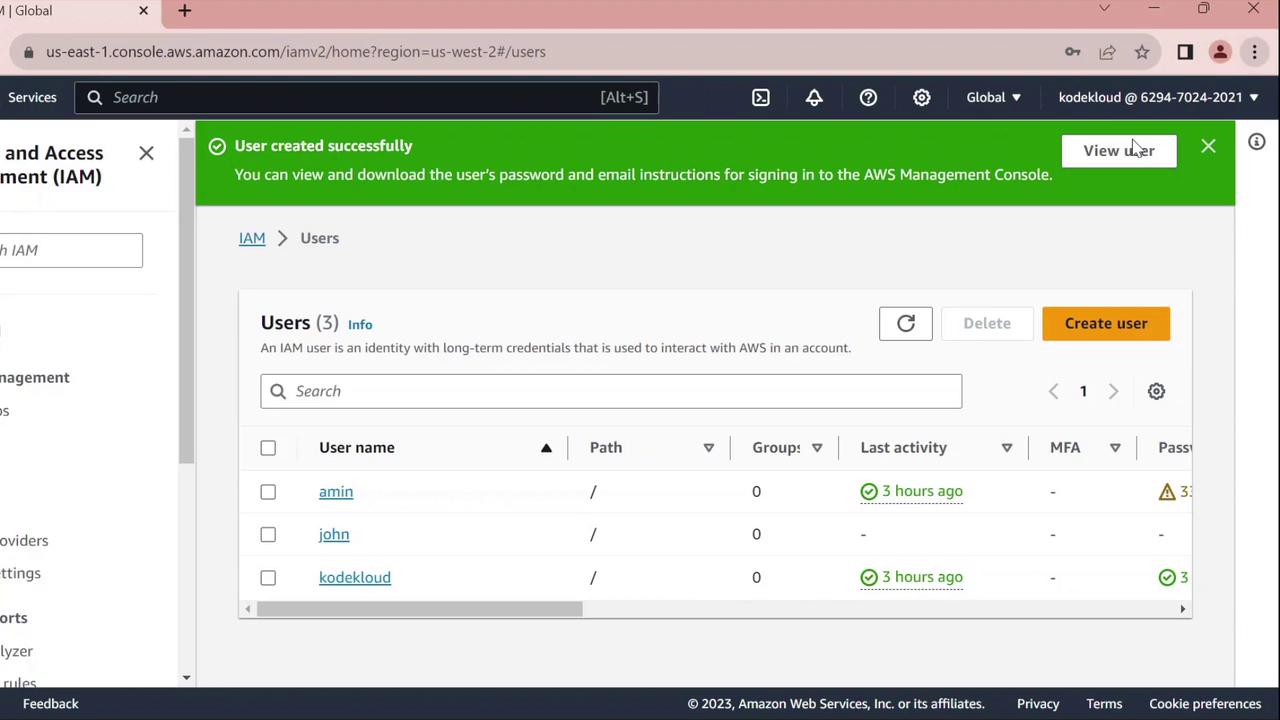1280x720 pixels.
Task: Select all users checkbox in header
Action: 268,448
